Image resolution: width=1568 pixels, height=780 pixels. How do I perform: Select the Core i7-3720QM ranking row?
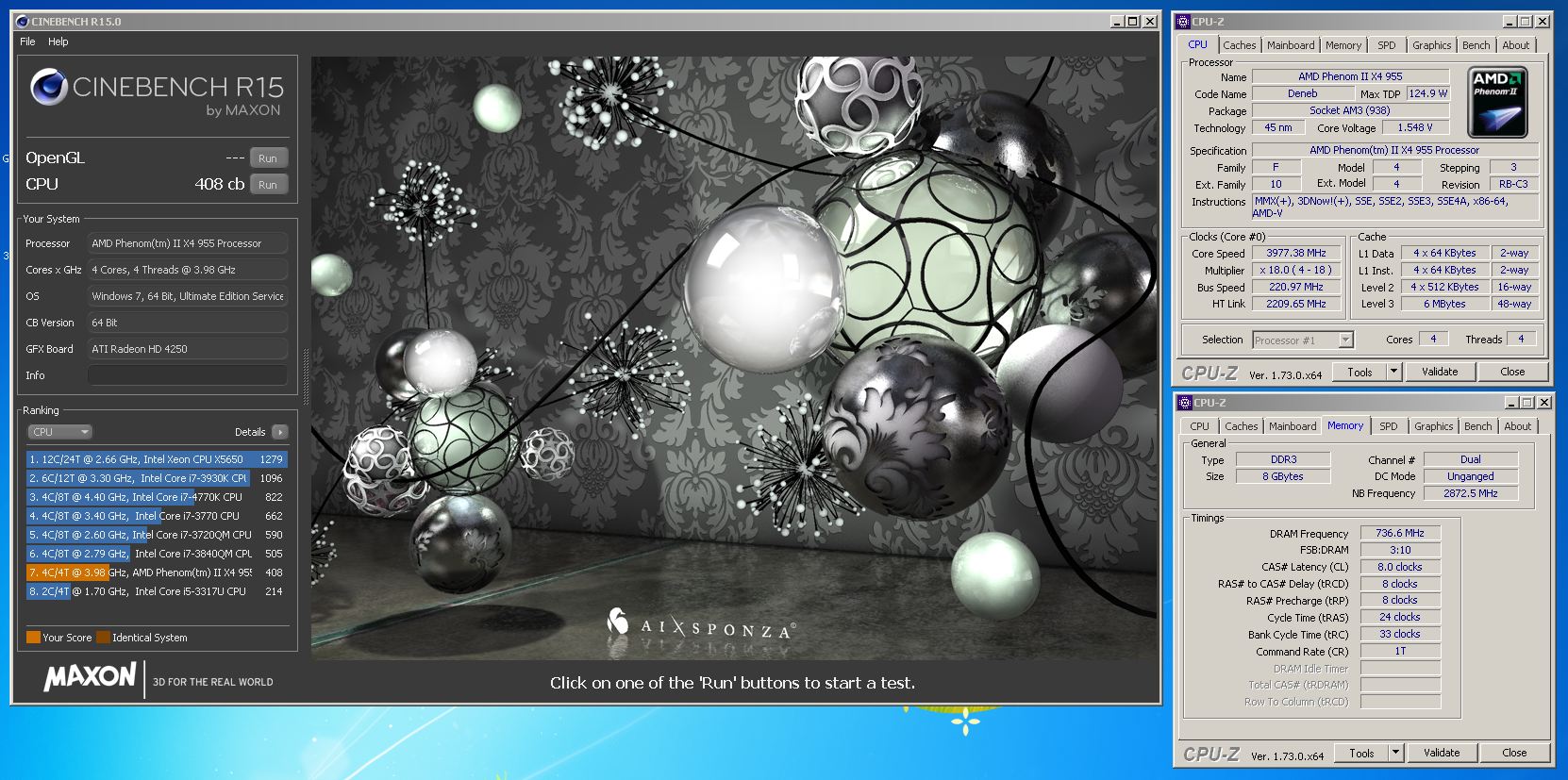(157, 535)
